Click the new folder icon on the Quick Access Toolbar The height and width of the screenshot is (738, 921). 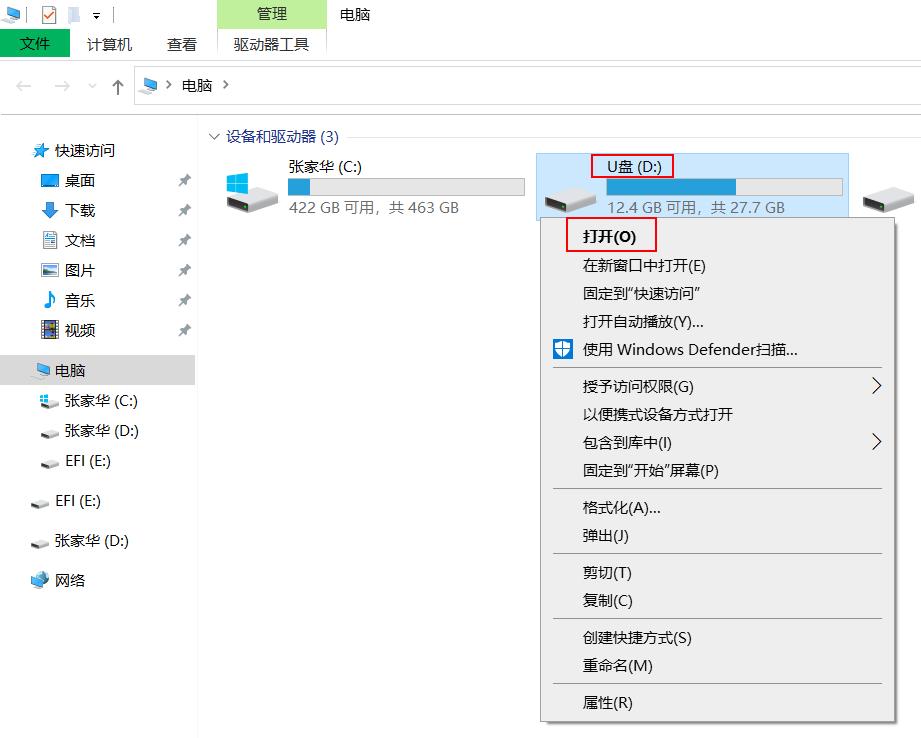click(72, 14)
